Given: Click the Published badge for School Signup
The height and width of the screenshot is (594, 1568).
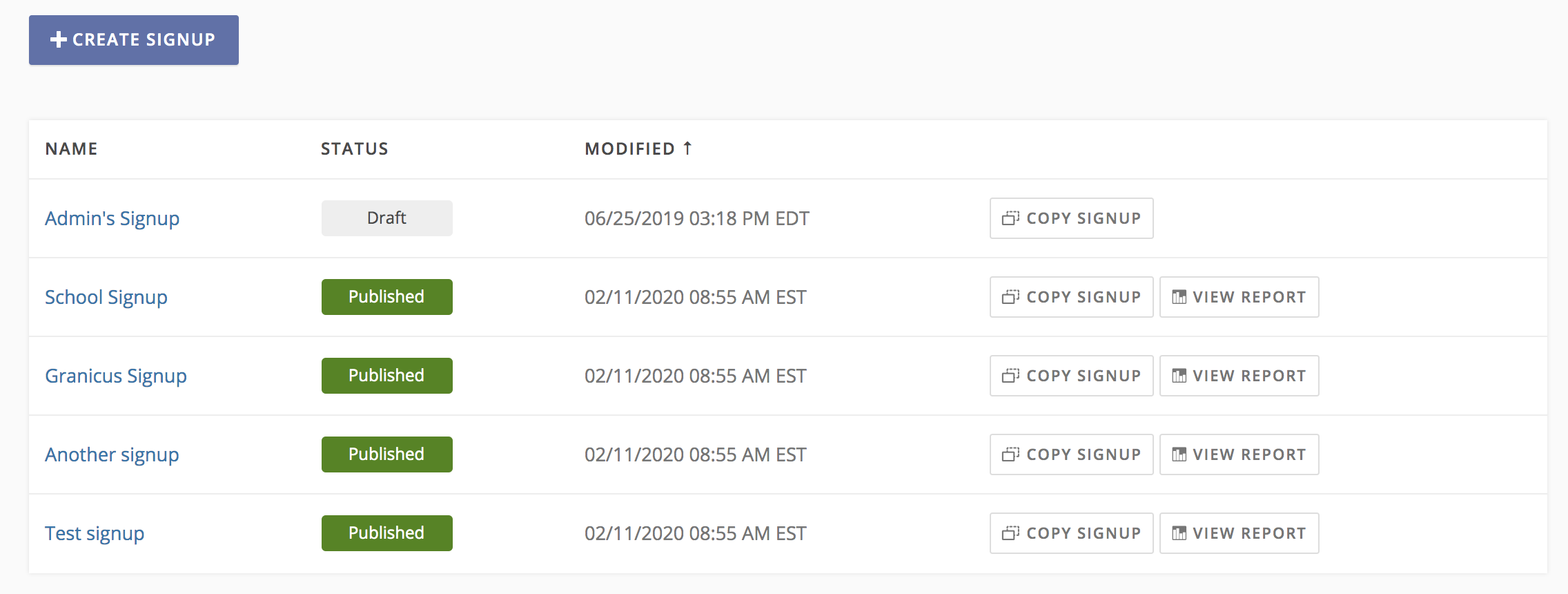Looking at the screenshot, I should tap(386, 296).
